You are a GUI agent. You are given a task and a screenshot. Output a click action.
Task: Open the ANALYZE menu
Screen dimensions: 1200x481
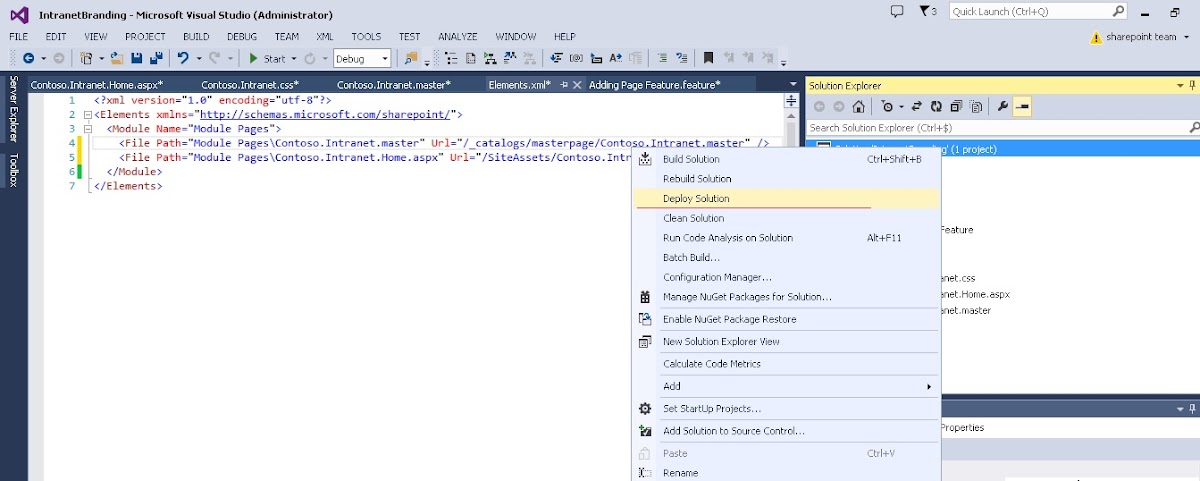[x=457, y=37]
